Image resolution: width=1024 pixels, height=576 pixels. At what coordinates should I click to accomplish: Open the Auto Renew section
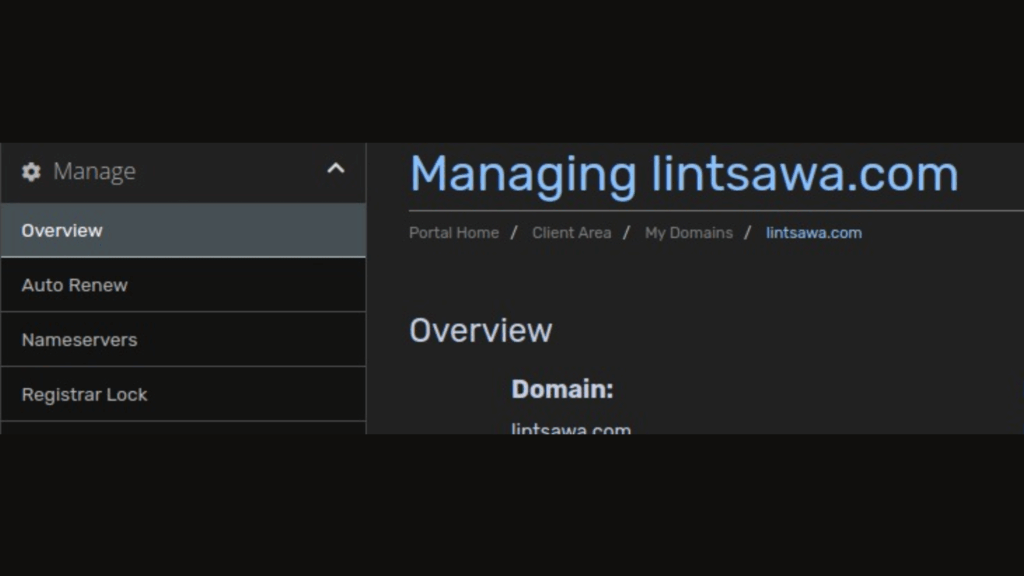pyautogui.click(x=184, y=285)
